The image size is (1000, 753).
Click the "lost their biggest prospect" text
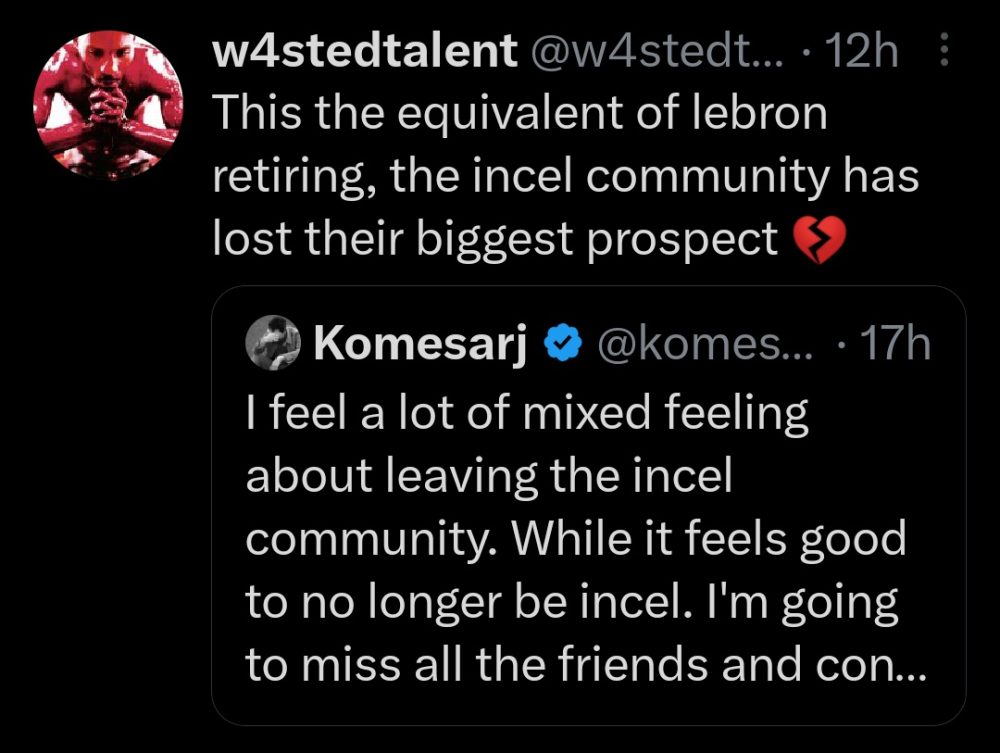coord(494,240)
